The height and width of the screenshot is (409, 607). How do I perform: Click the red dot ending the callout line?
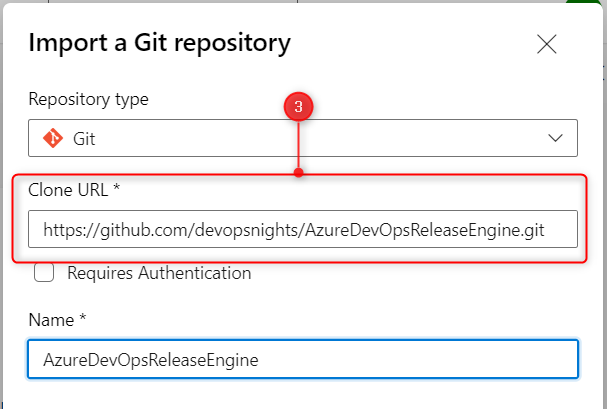coord(298,172)
